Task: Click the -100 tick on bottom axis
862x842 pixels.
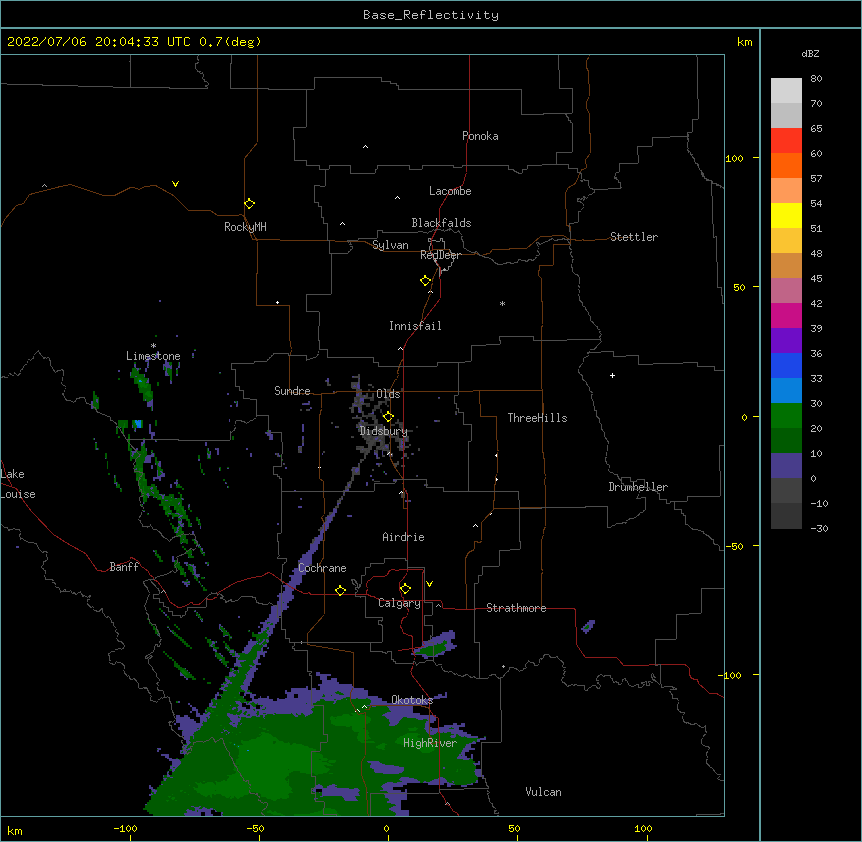Action: point(125,828)
